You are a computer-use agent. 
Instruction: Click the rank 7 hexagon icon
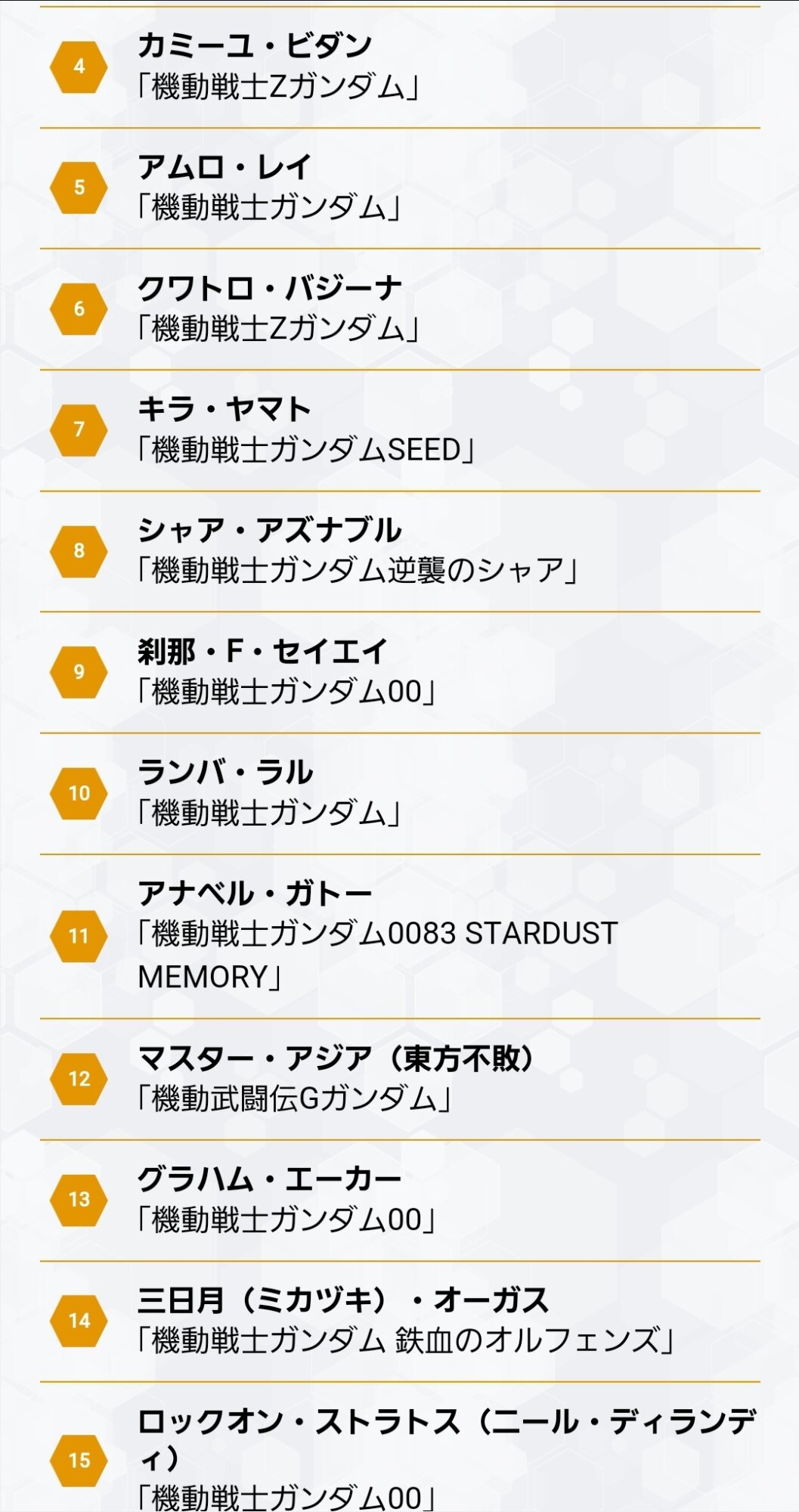[x=79, y=429]
